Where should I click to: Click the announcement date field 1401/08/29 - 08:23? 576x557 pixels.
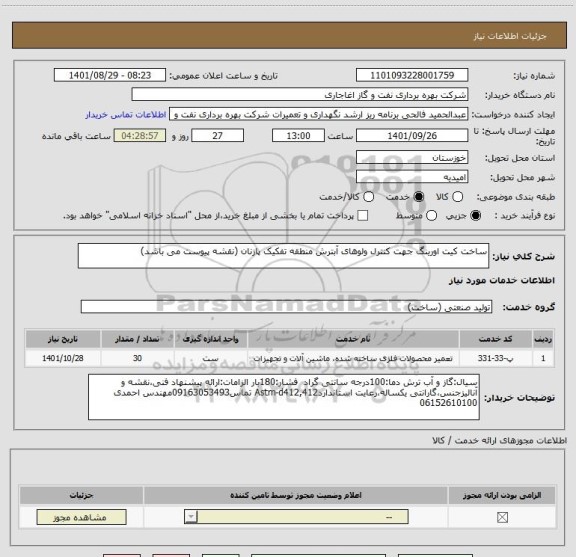click(x=110, y=75)
